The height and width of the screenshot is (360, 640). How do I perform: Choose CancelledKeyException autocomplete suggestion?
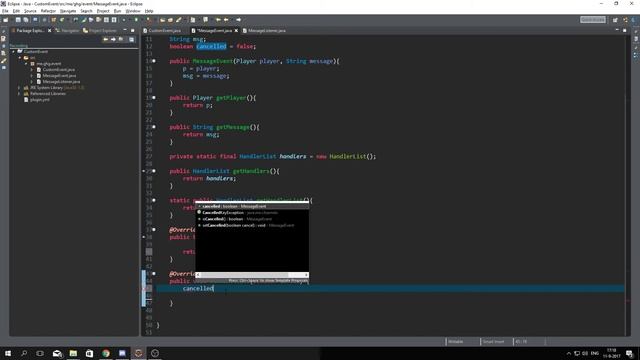coord(252,213)
